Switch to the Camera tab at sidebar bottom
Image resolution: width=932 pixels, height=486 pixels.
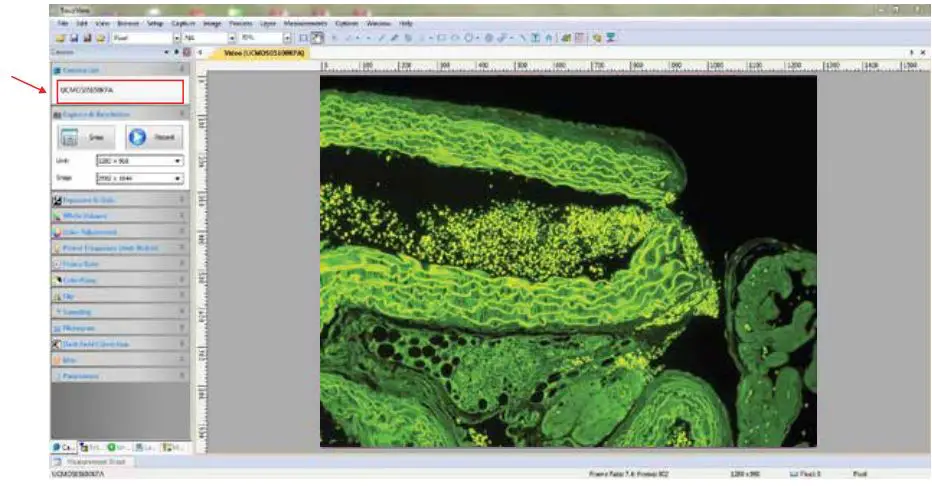[63, 448]
